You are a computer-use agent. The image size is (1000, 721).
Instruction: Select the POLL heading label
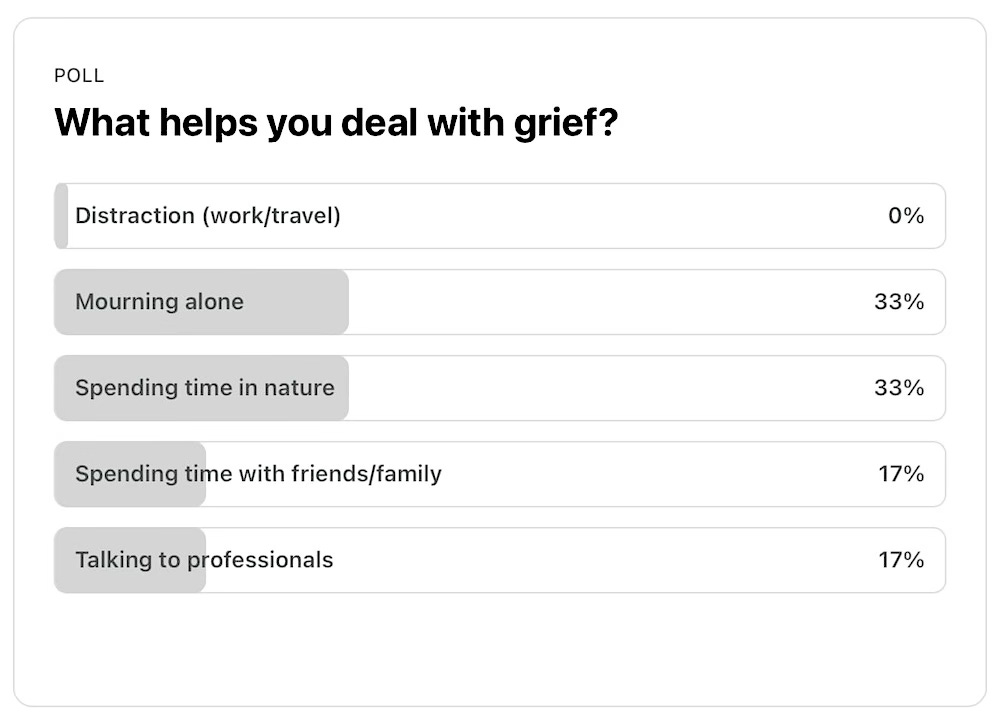coord(80,75)
